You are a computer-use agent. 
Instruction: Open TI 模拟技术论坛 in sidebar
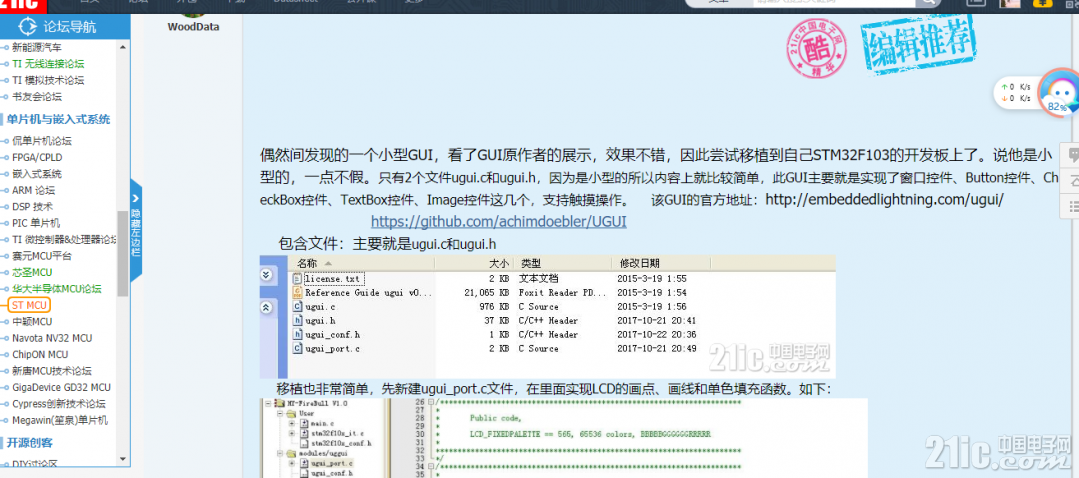click(x=48, y=80)
